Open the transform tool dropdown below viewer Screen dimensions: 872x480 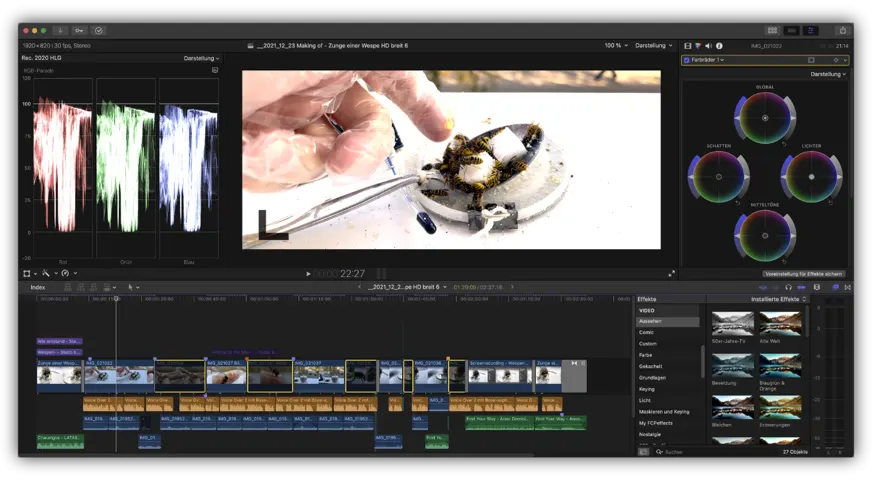click(x=30, y=273)
